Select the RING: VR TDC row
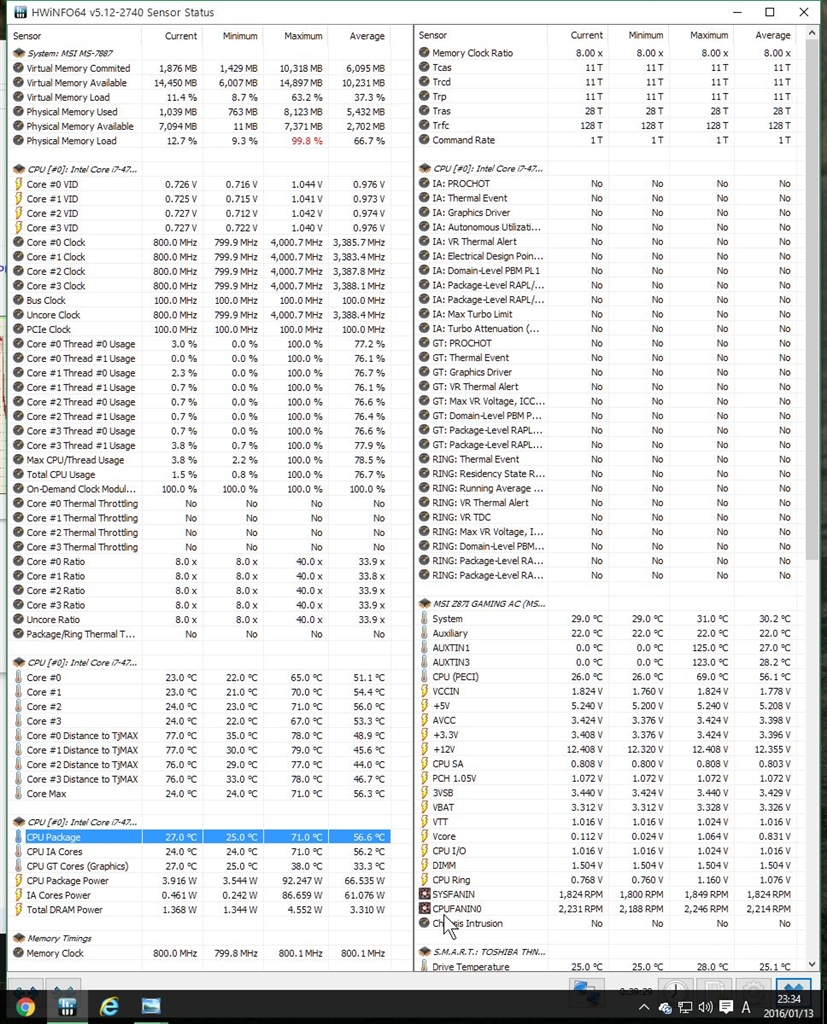Screen dimensions: 827x1024 [x=606, y=517]
